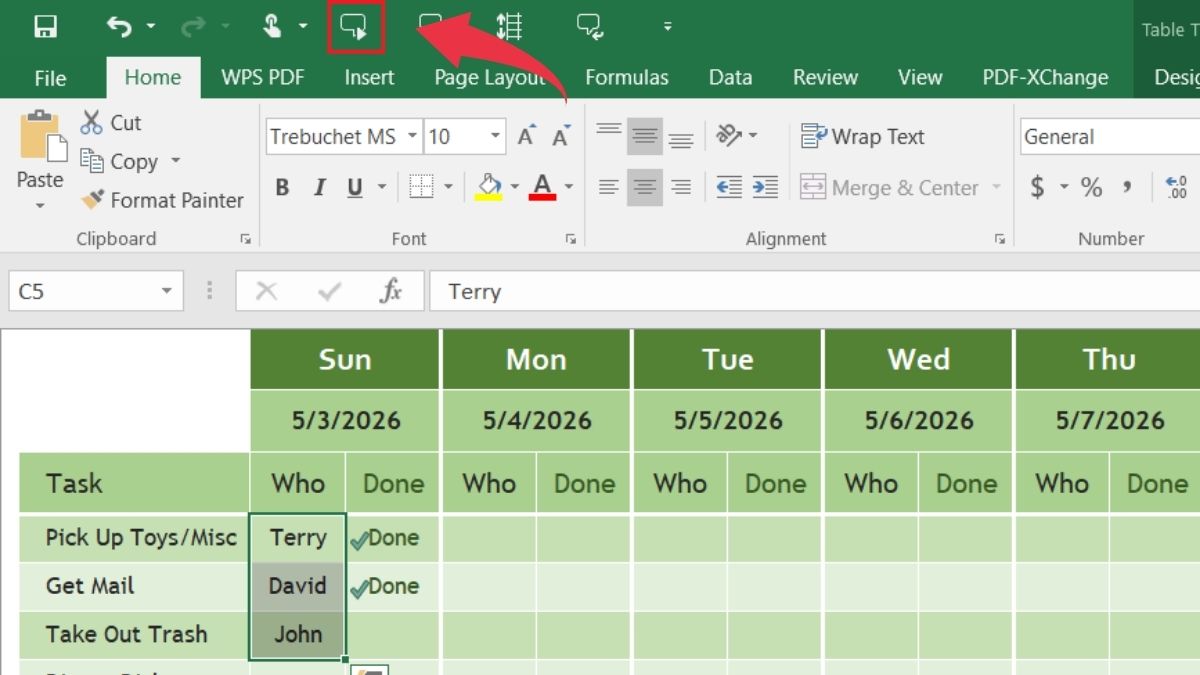
Task: Toggle italic formatting
Action: click(x=320, y=187)
